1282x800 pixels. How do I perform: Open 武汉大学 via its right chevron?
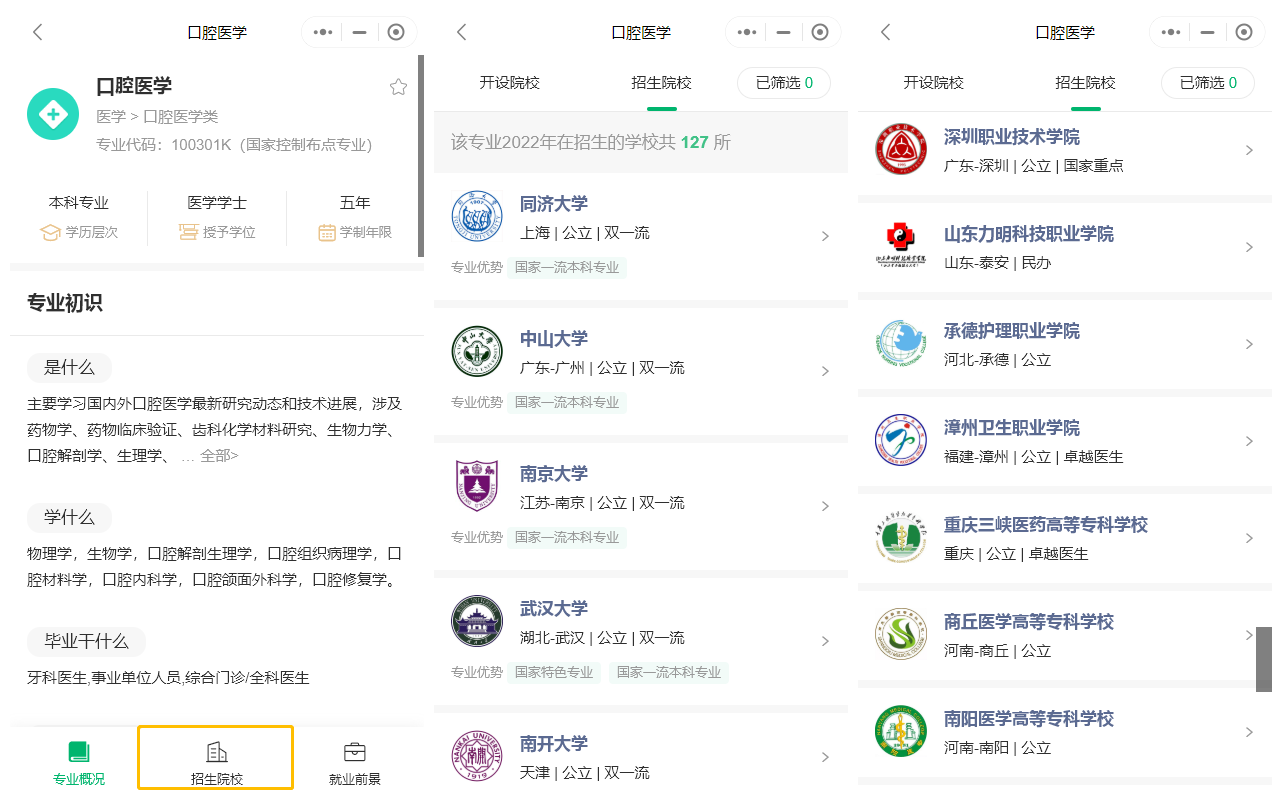pyautogui.click(x=825, y=641)
